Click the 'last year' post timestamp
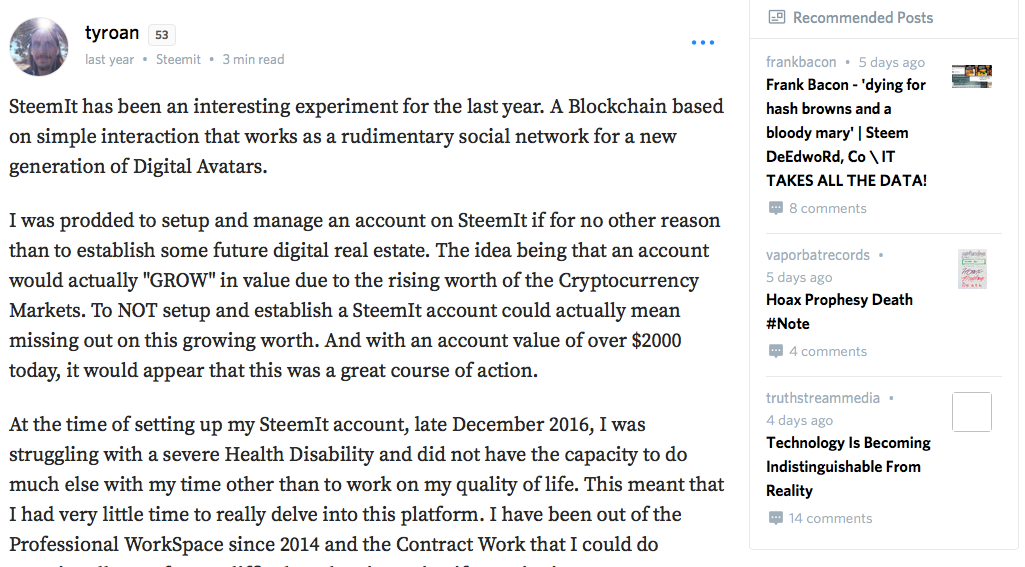 109,60
